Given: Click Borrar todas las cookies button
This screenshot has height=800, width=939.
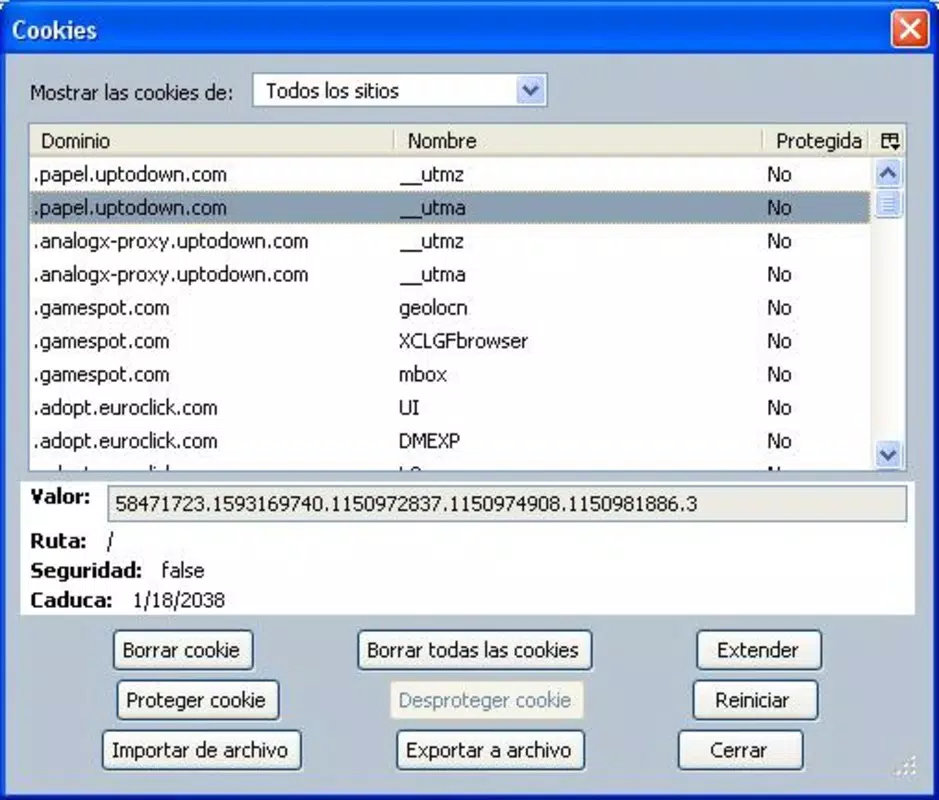Looking at the screenshot, I should [x=474, y=650].
